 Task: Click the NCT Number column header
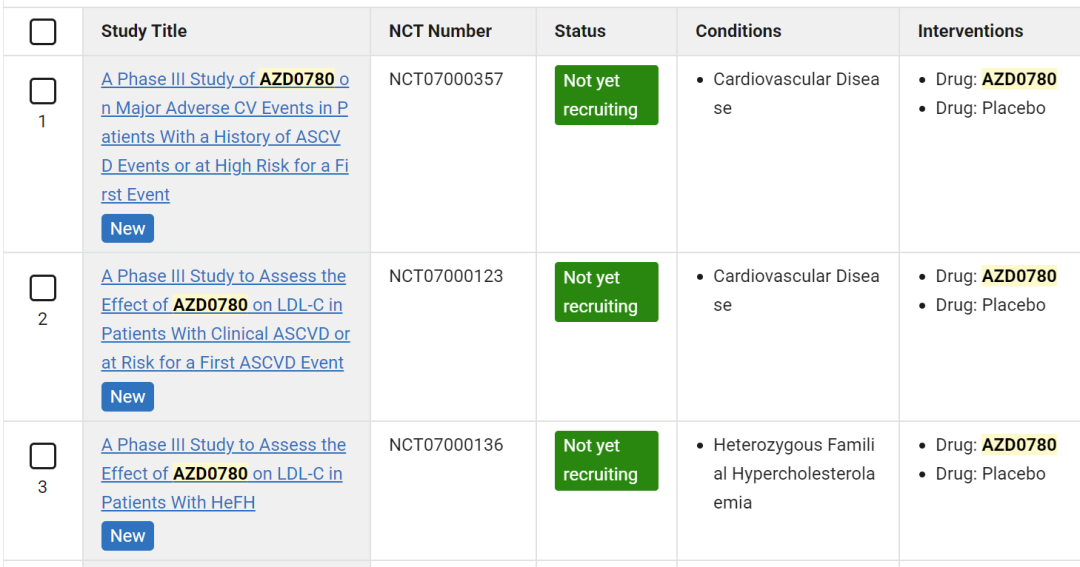point(440,31)
